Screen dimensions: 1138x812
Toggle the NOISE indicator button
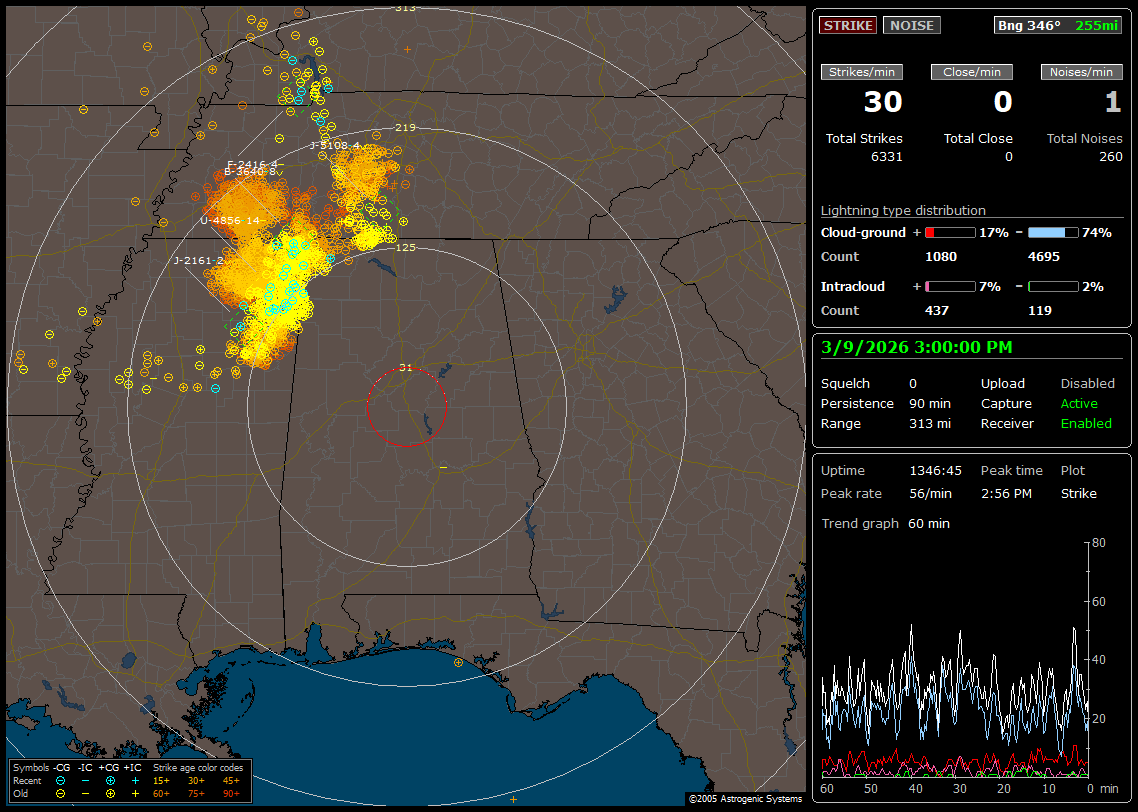point(911,25)
